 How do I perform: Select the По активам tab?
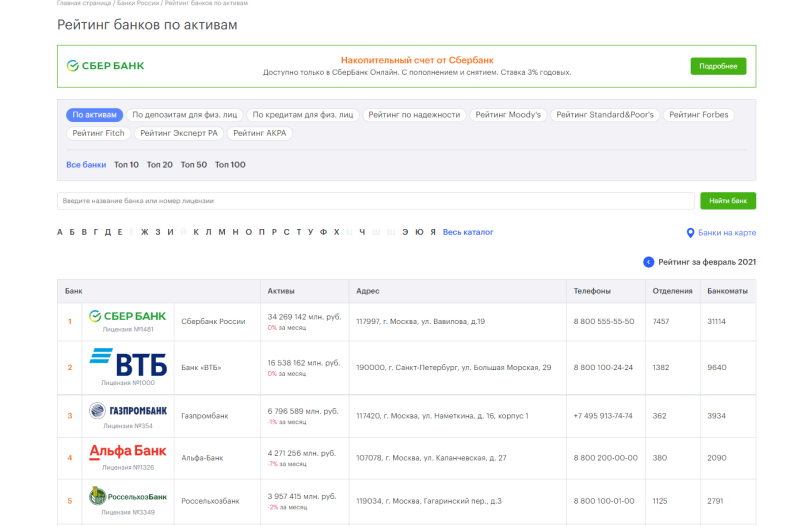(94, 115)
